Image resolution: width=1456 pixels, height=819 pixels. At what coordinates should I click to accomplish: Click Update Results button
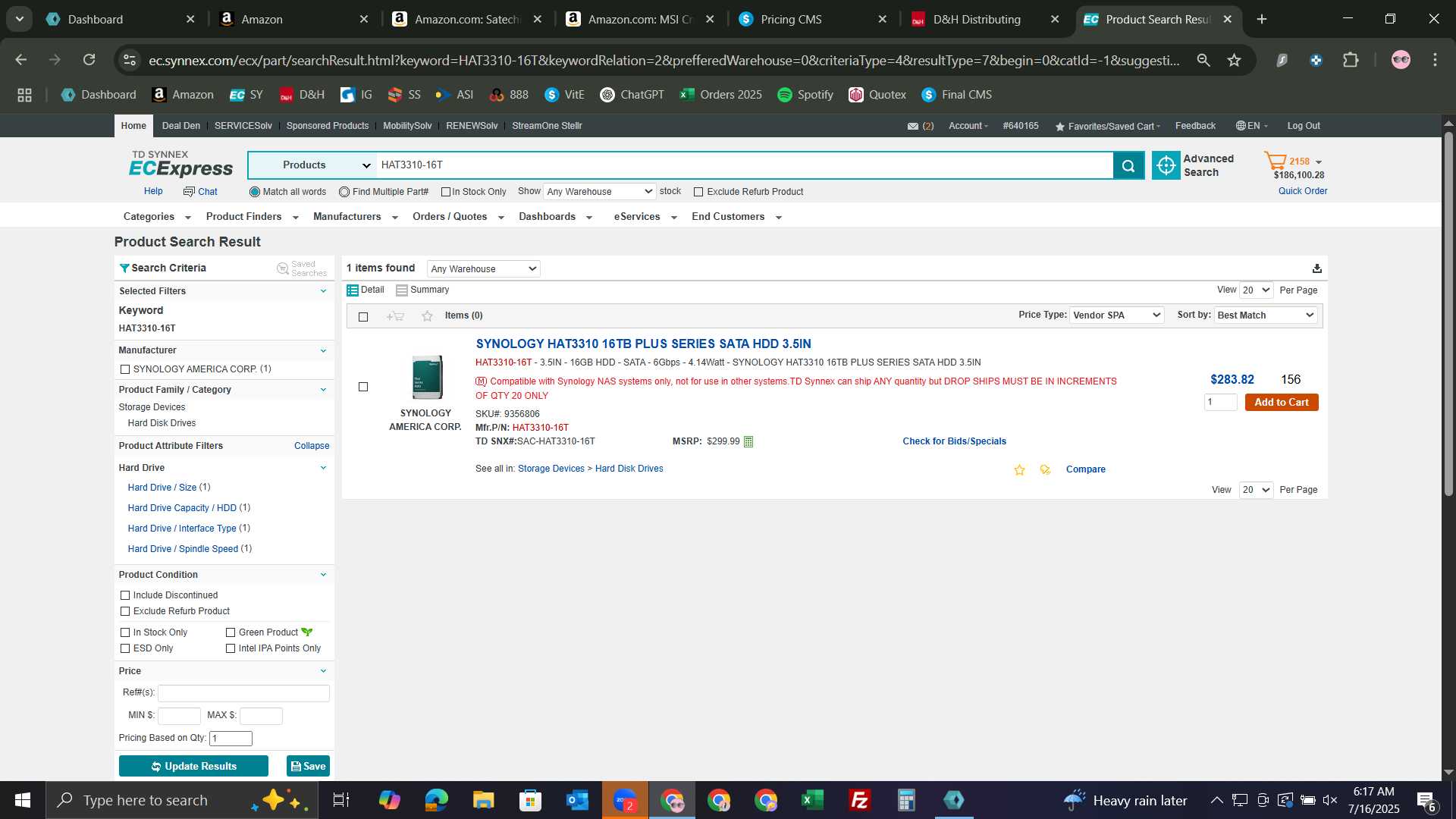pyautogui.click(x=193, y=767)
